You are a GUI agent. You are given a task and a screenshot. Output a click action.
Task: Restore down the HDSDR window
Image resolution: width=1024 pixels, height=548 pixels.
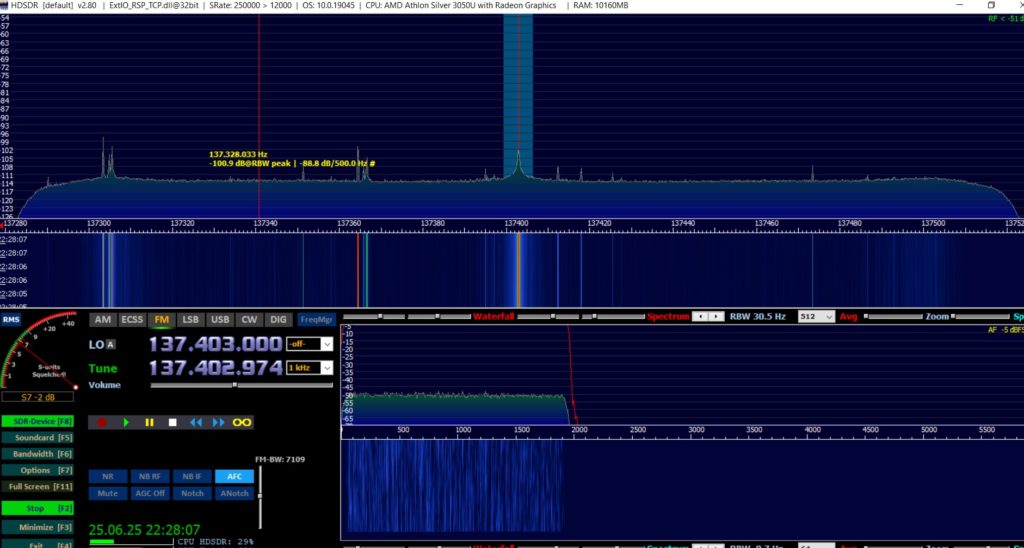(991, 5)
